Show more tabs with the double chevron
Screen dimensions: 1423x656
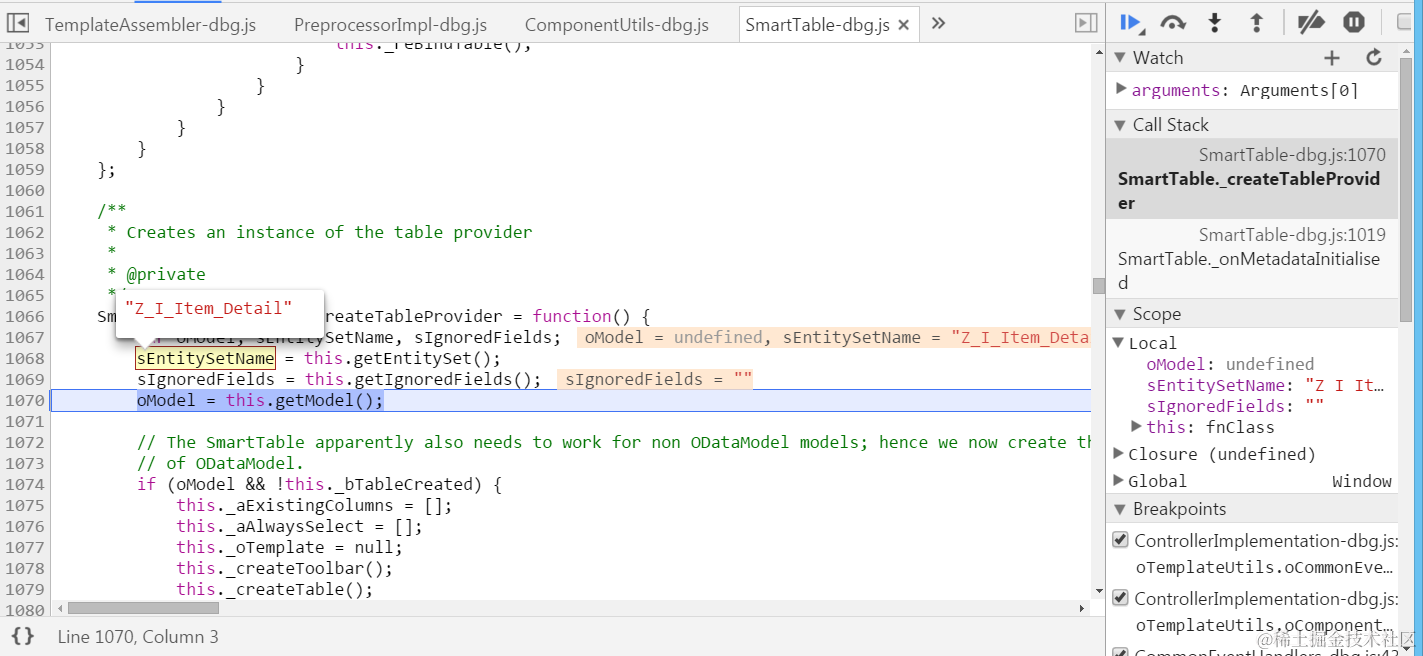[x=938, y=23]
